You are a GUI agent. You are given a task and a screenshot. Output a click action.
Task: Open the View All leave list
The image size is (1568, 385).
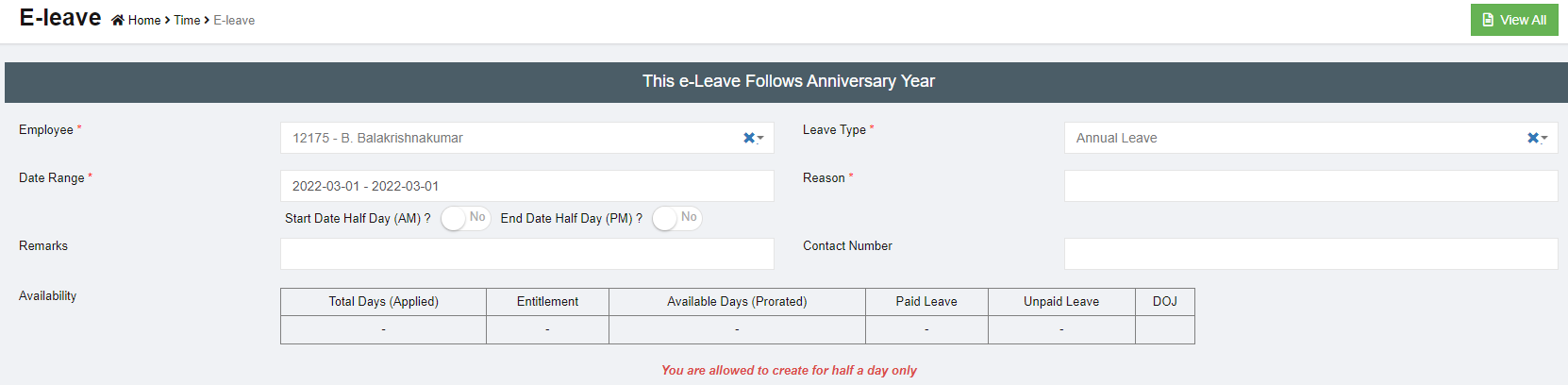pyautogui.click(x=1513, y=20)
